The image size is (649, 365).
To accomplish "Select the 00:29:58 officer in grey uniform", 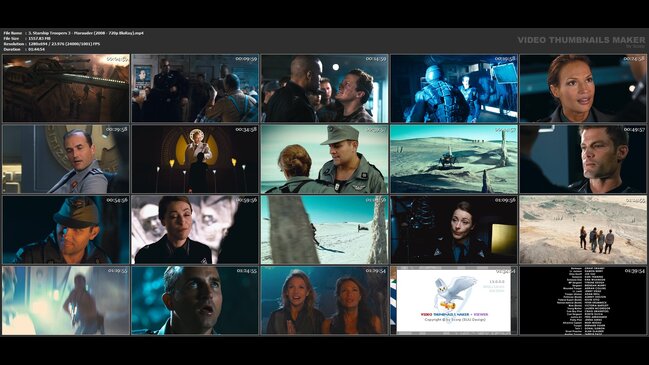I will (x=66, y=159).
